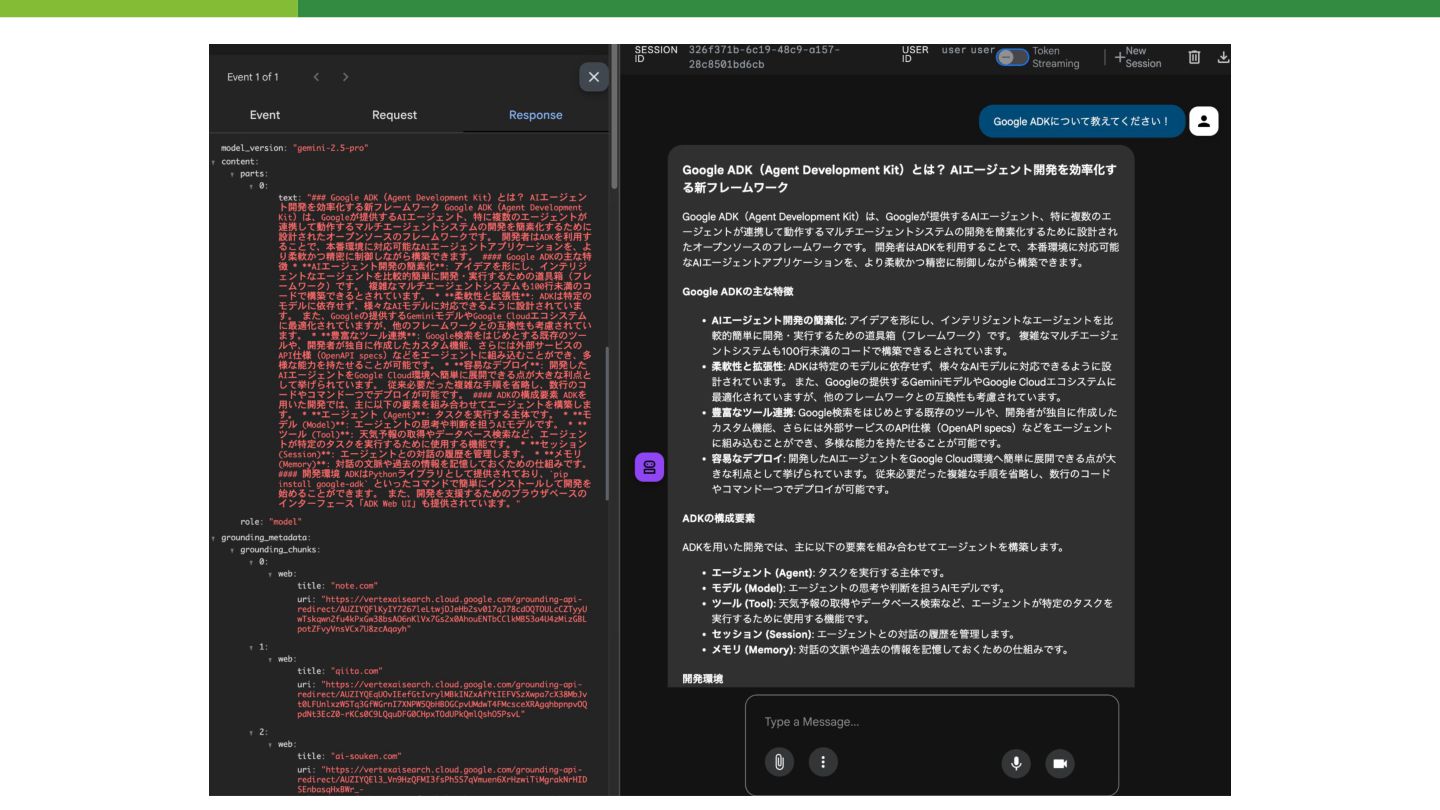Start a New Session

click(x=1139, y=57)
